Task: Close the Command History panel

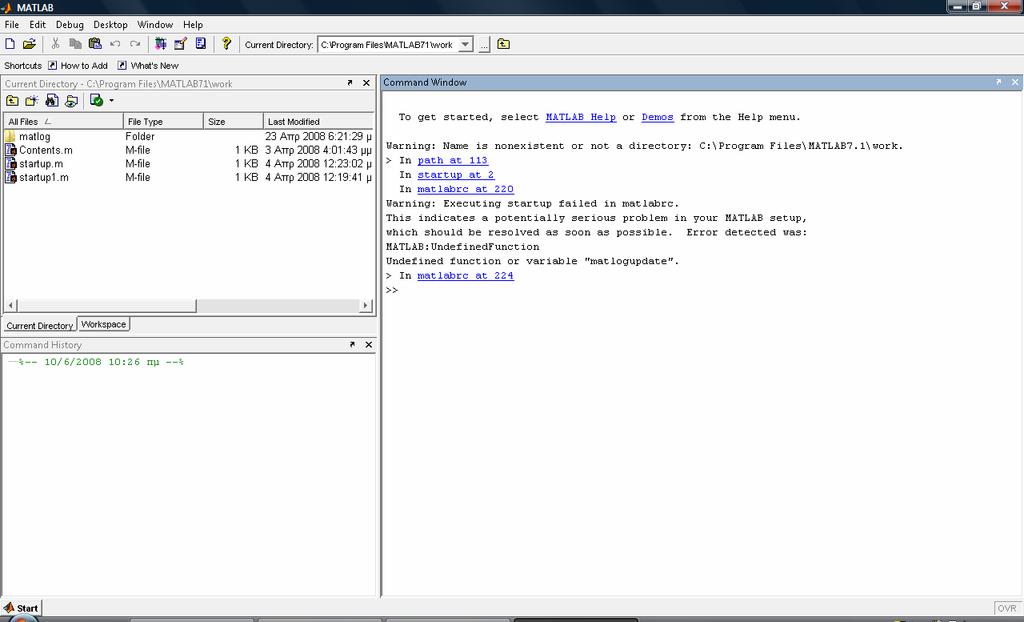Action: click(369, 344)
